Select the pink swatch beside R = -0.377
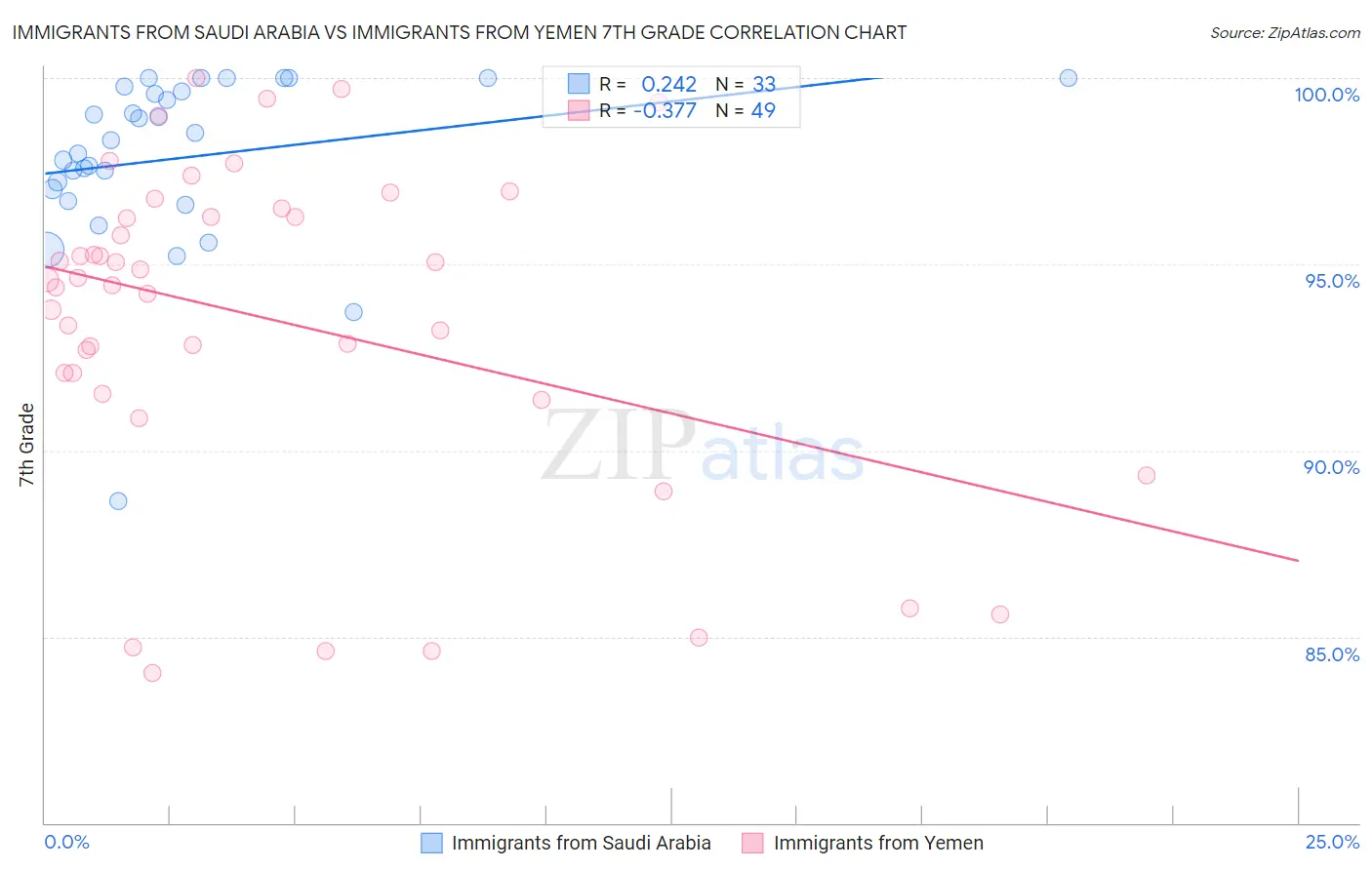Viewport: 1372px width, 870px height. 579,110
